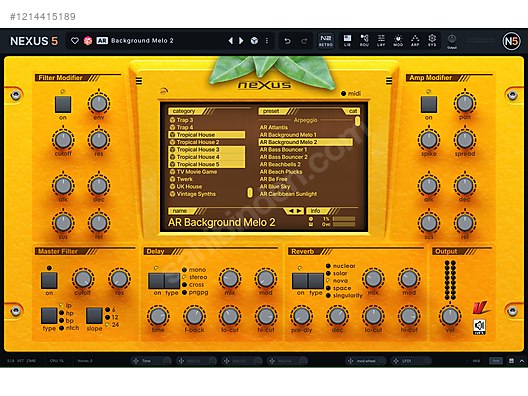The width and height of the screenshot is (528, 396).
Task: Open left hamburger menu of display frame
Action: point(139,81)
